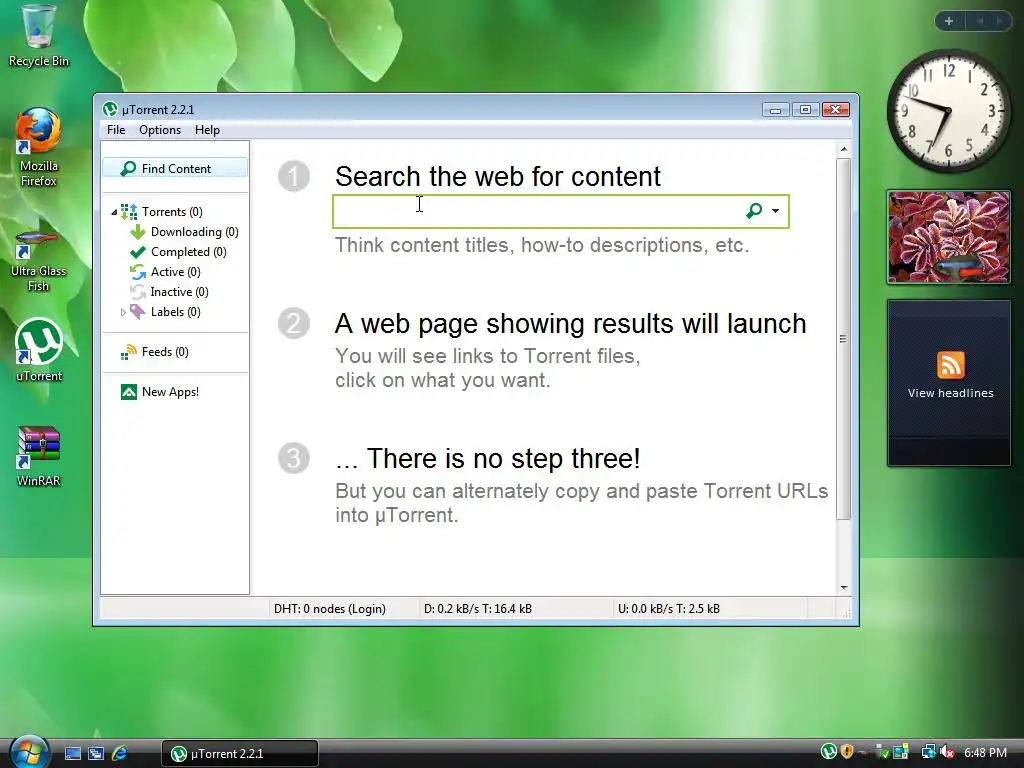Click the slideshow picture gadget thumbnail
The height and width of the screenshot is (768, 1024).
point(949,238)
